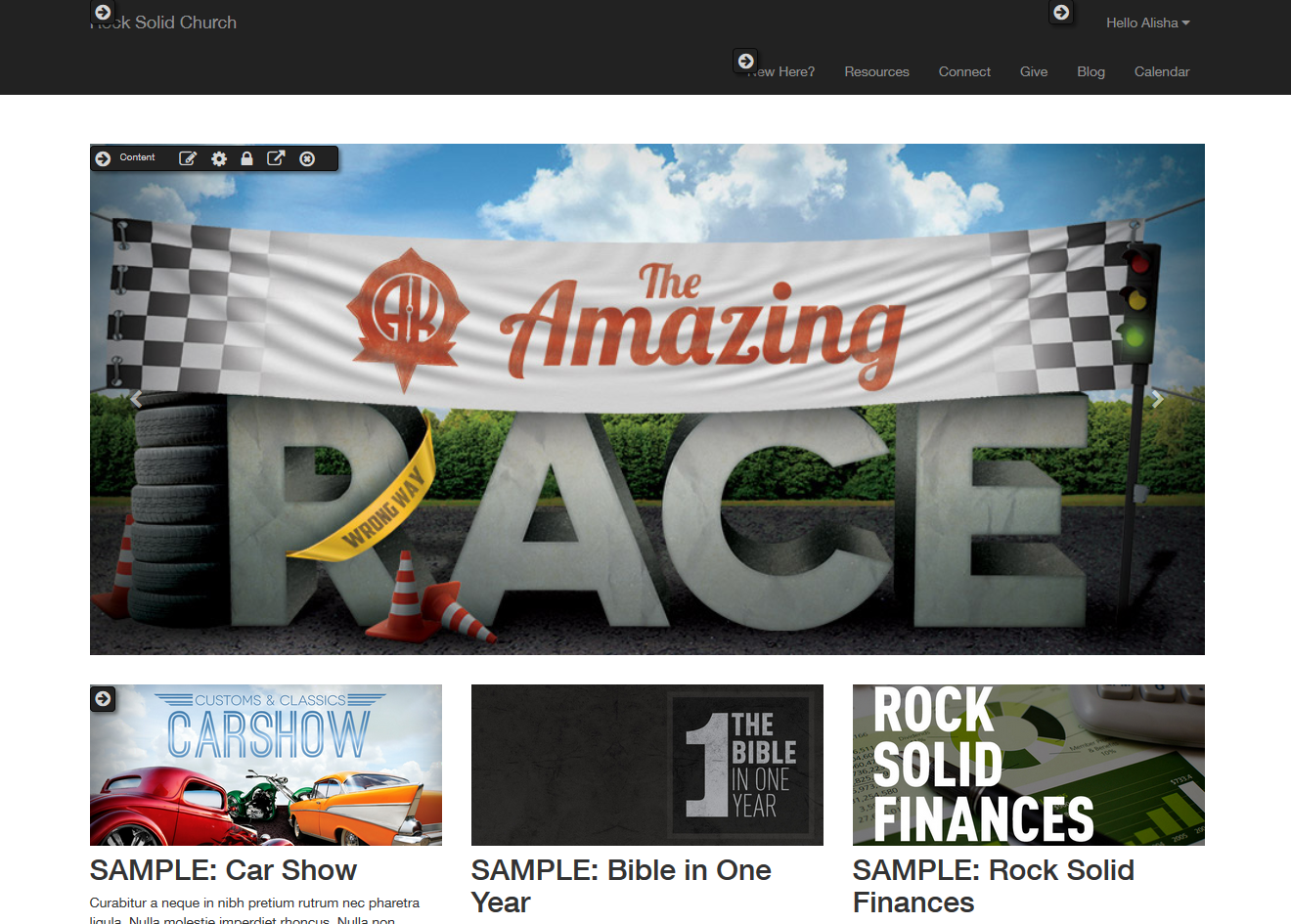
Task: Click the SAMPLE: Bible in One Year heading
Action: pos(621,886)
